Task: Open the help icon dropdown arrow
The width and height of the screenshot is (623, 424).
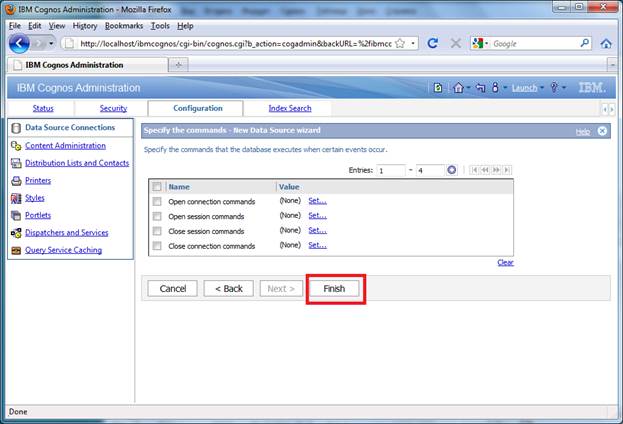Action: coord(563,87)
